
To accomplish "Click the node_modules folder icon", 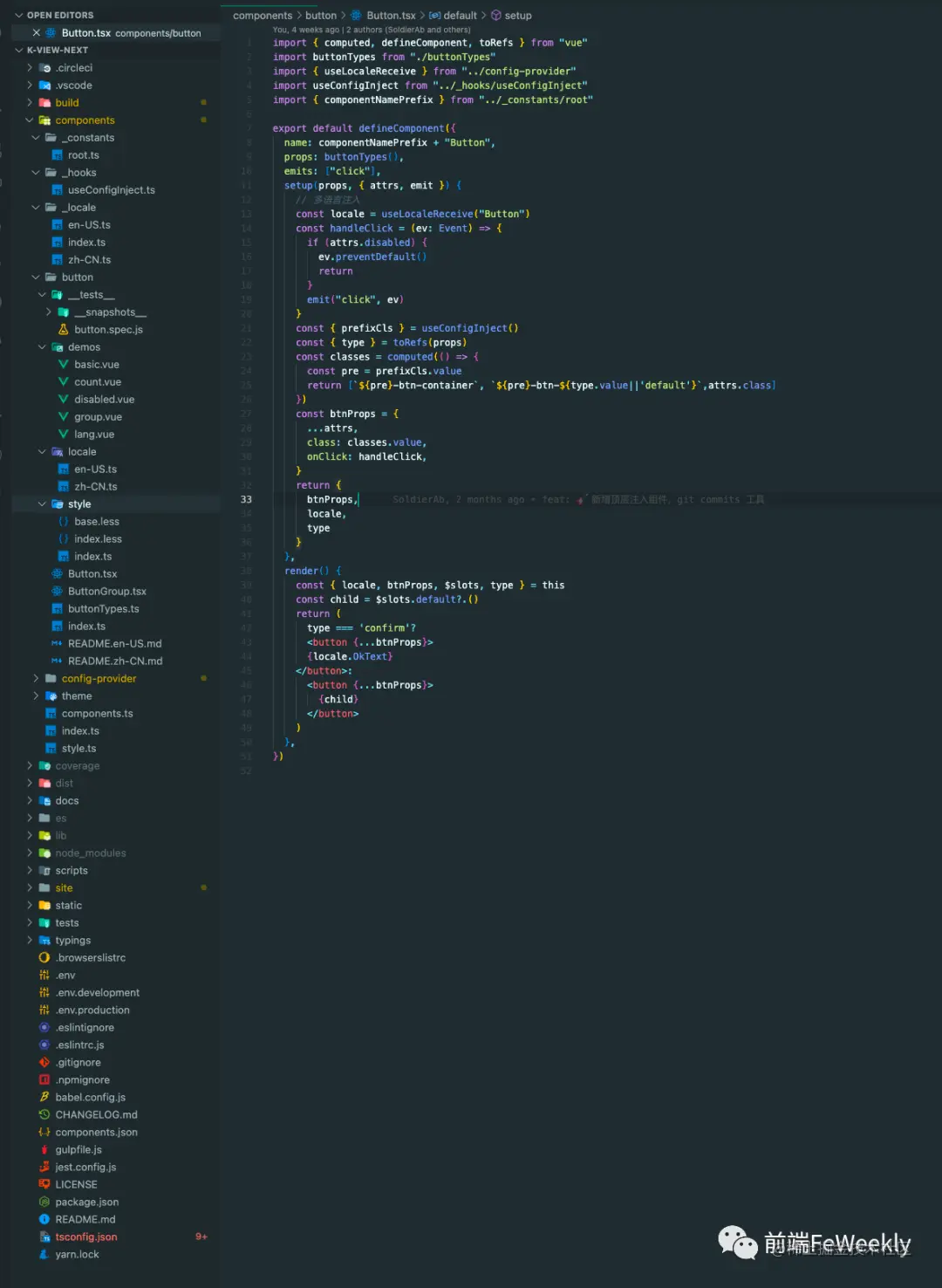I will coord(44,853).
